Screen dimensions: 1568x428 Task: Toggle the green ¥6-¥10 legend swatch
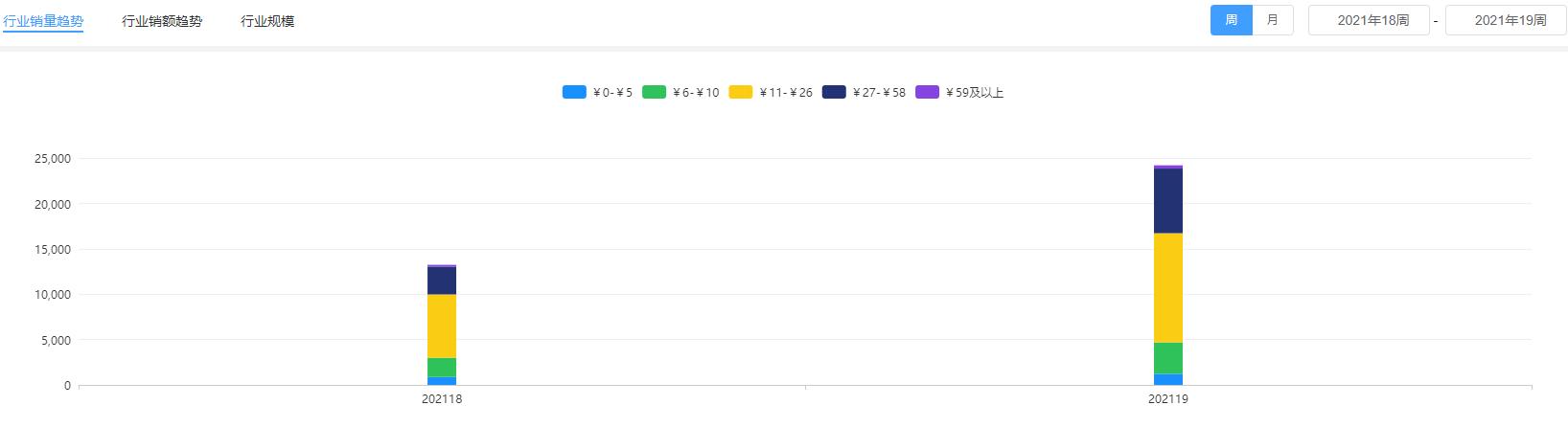pos(654,93)
